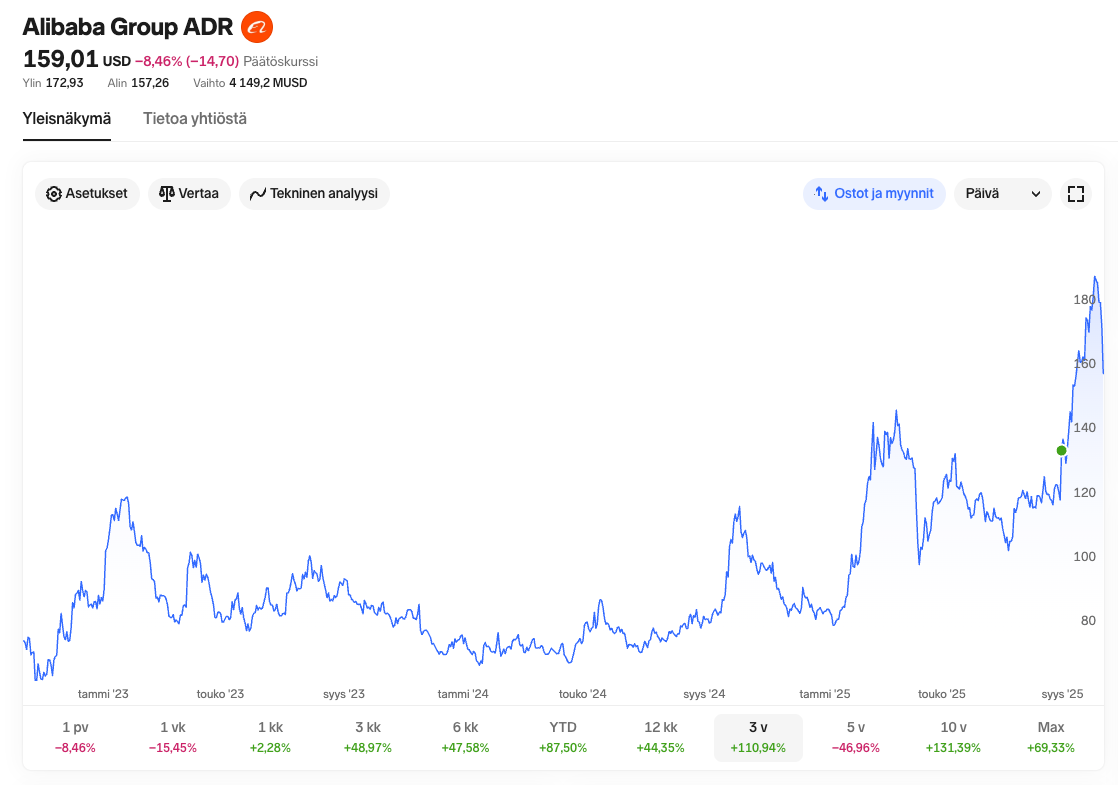Click the 80 price axis label
This screenshot has width=1118, height=785.
[x=1088, y=620]
